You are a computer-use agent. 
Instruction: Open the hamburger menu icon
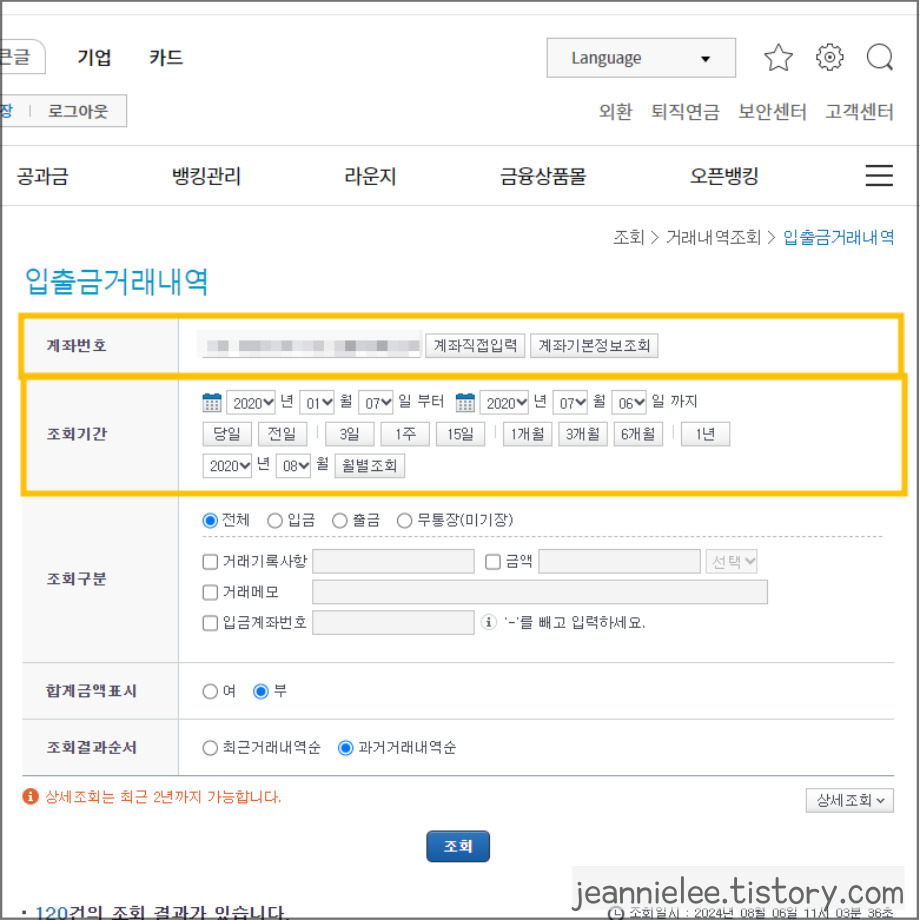tap(879, 175)
